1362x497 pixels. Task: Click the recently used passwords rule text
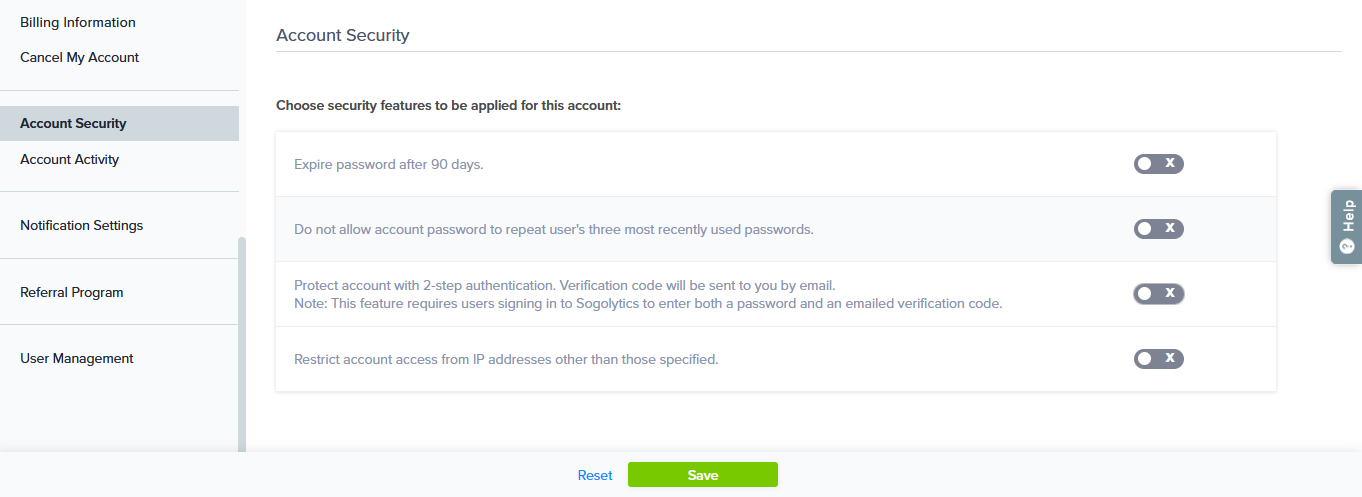click(554, 229)
